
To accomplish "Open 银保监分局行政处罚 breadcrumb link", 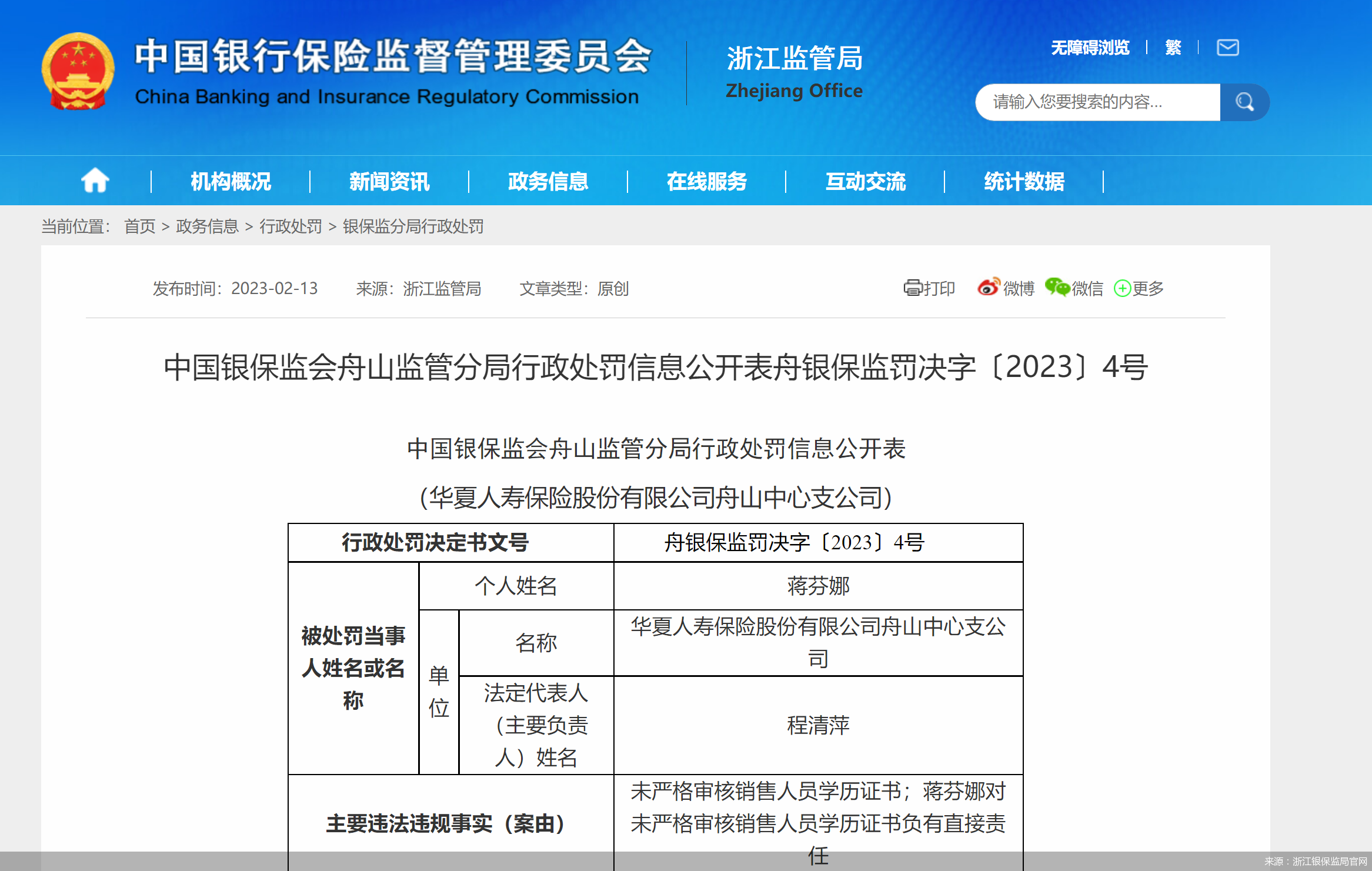I will point(412,227).
